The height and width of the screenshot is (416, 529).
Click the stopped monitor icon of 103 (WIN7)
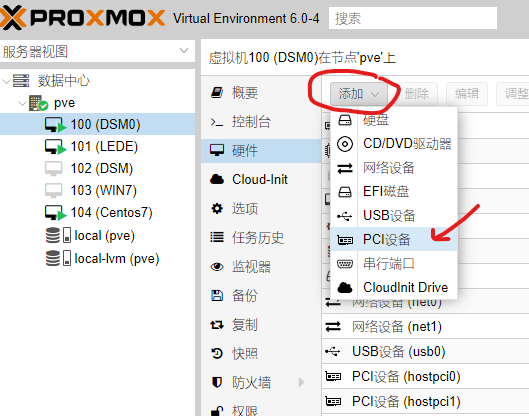coord(54,191)
